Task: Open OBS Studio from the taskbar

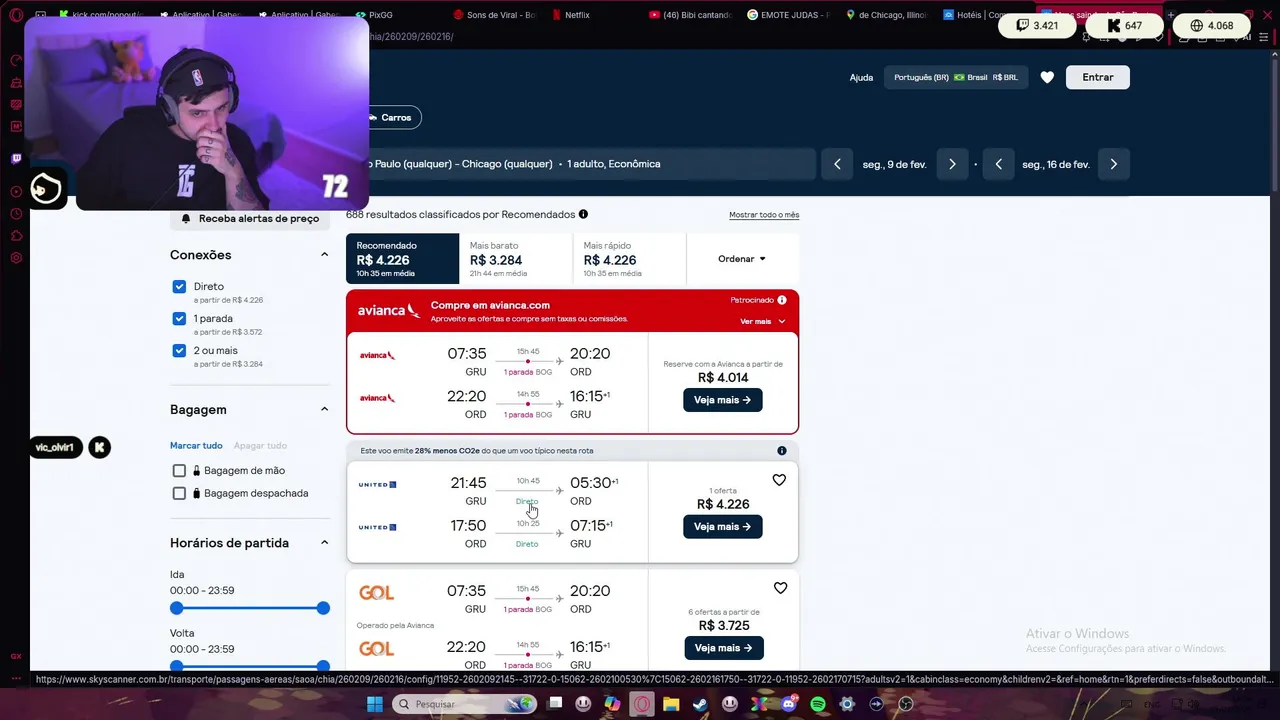Action: 906,704
